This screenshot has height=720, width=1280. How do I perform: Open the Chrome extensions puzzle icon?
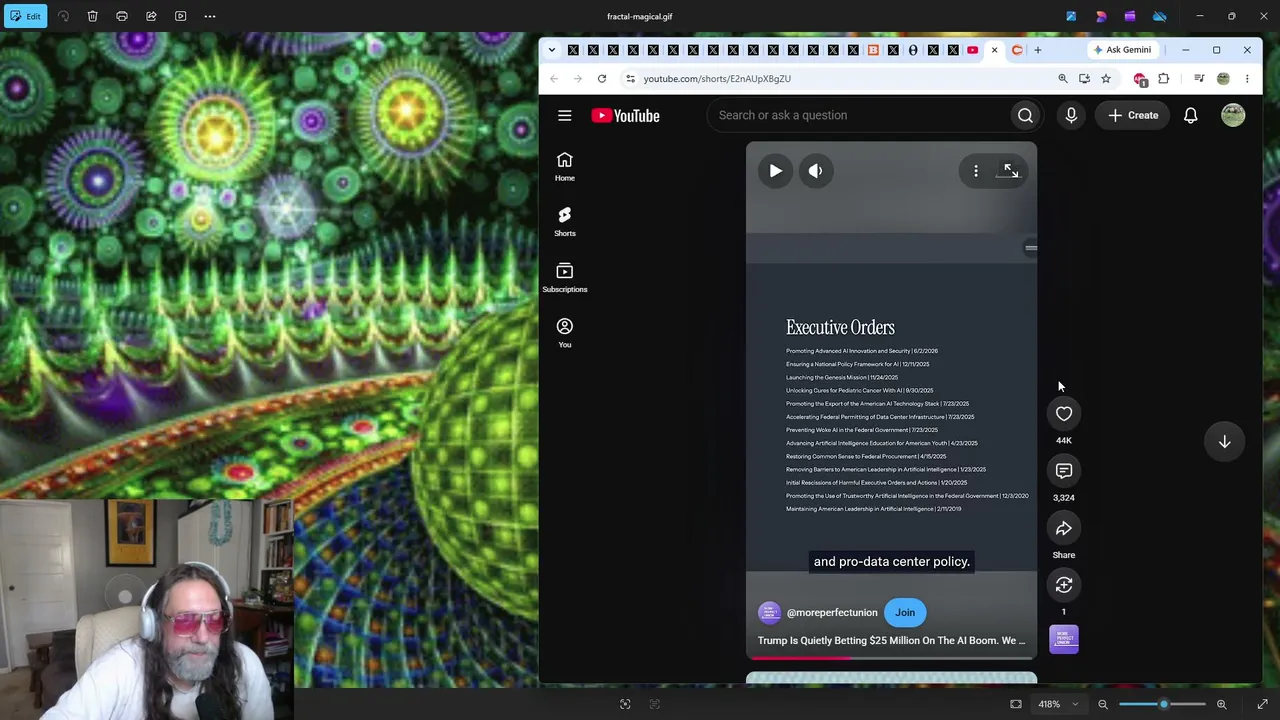[1164, 79]
